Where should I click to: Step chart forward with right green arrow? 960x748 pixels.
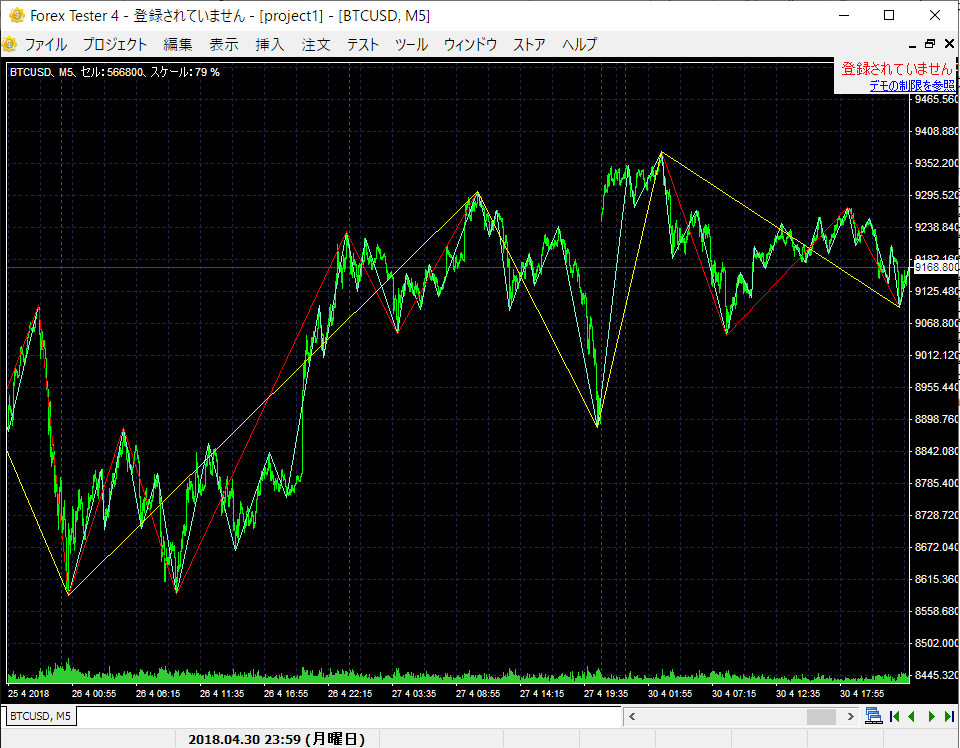click(932, 716)
